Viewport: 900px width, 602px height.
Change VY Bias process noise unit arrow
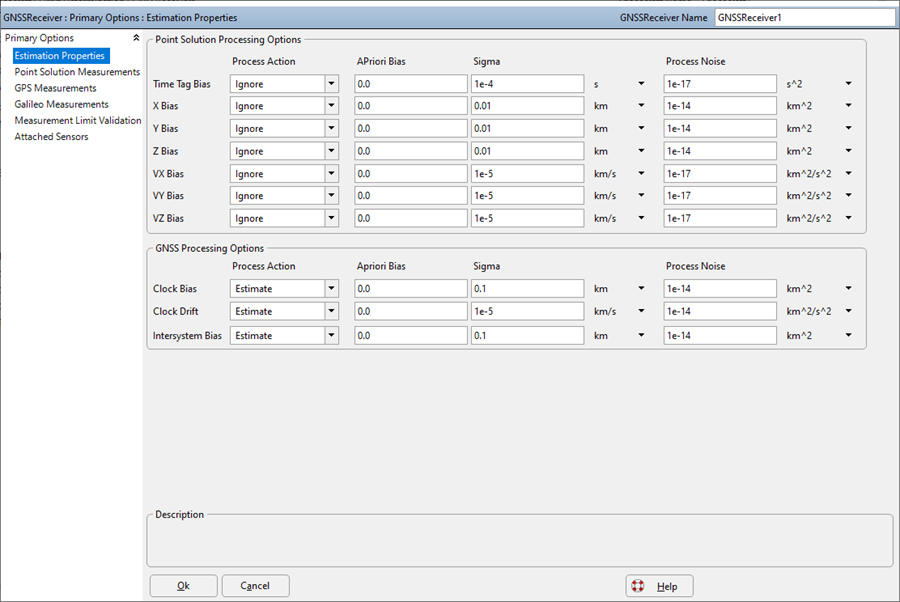848,195
